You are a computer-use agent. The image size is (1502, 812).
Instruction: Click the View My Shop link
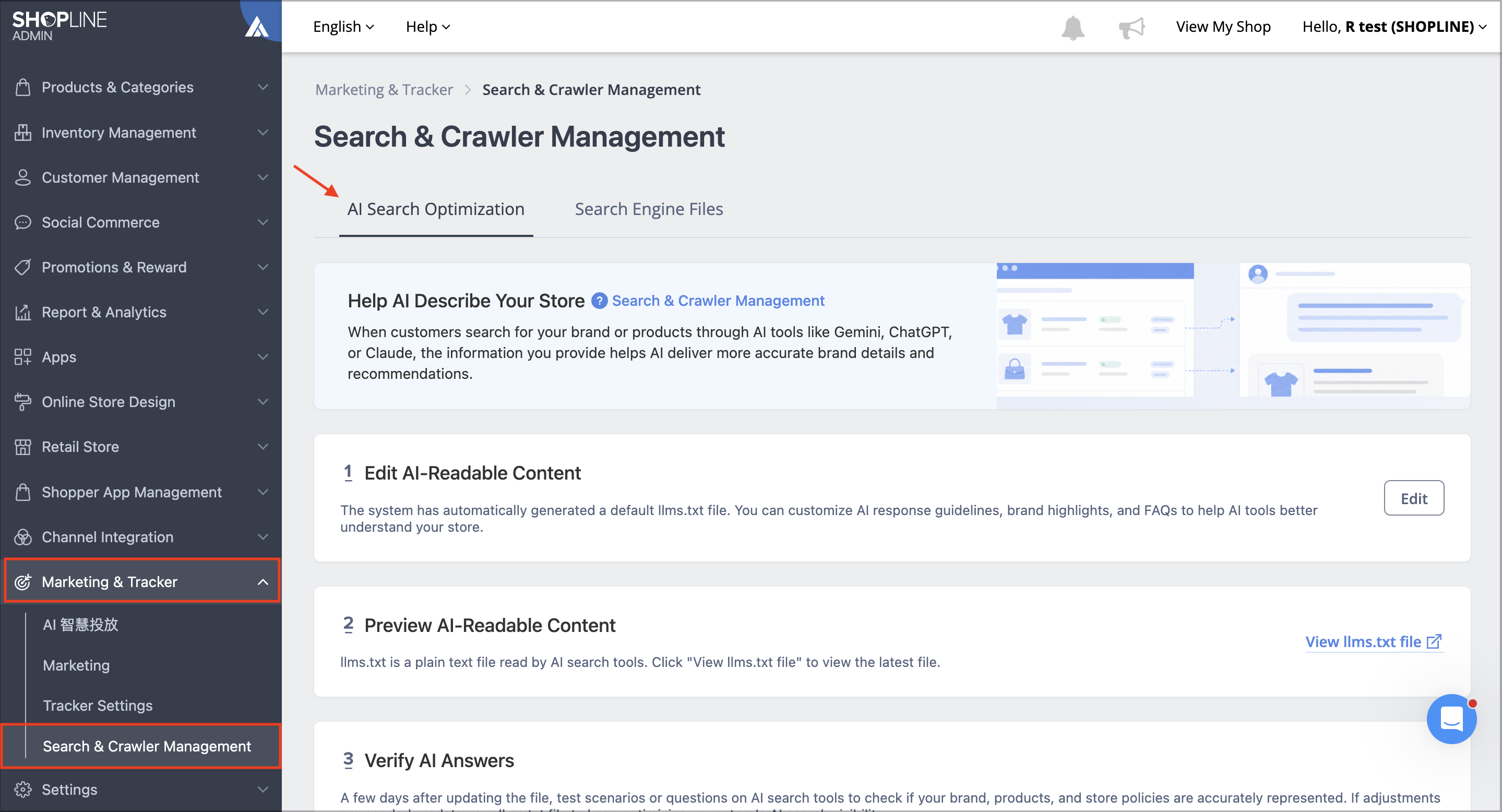1223,27
